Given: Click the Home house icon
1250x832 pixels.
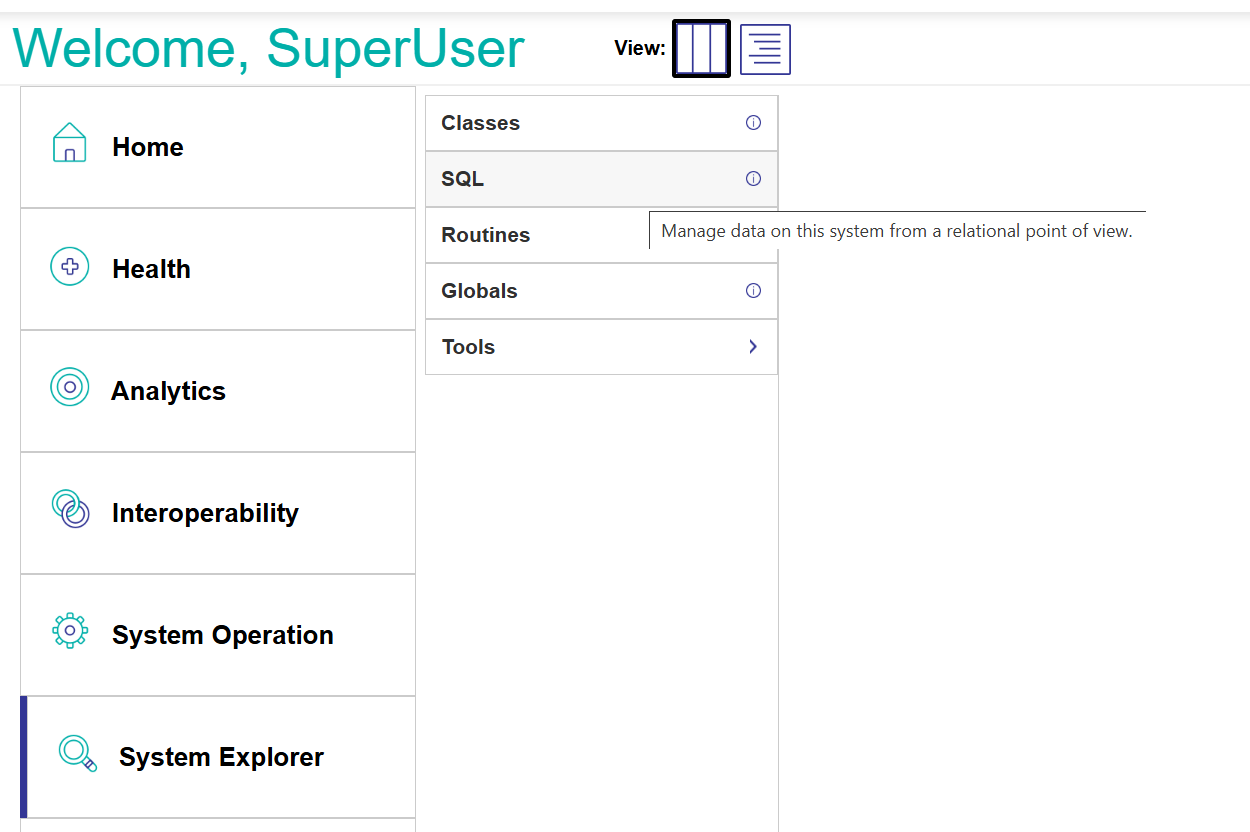Looking at the screenshot, I should point(69,142).
